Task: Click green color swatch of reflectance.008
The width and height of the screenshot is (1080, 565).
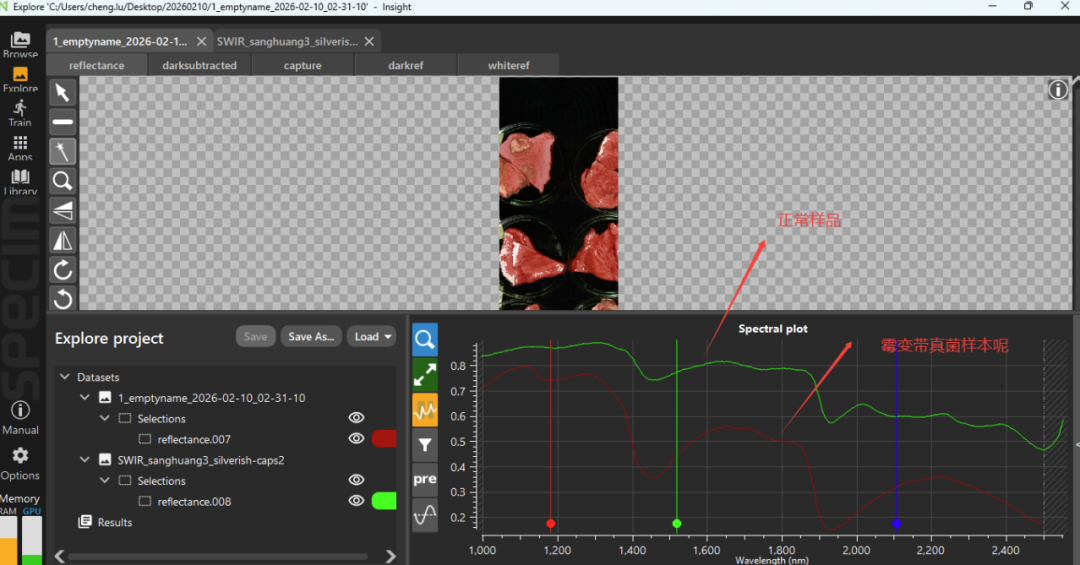Action: [384, 501]
